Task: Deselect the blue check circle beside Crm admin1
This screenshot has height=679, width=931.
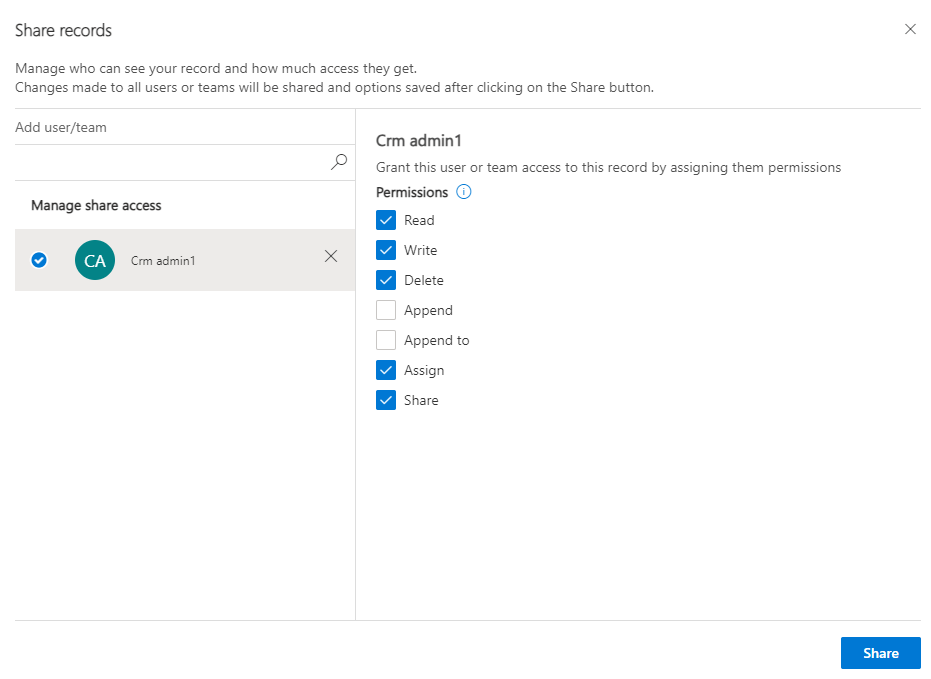Action: click(39, 260)
